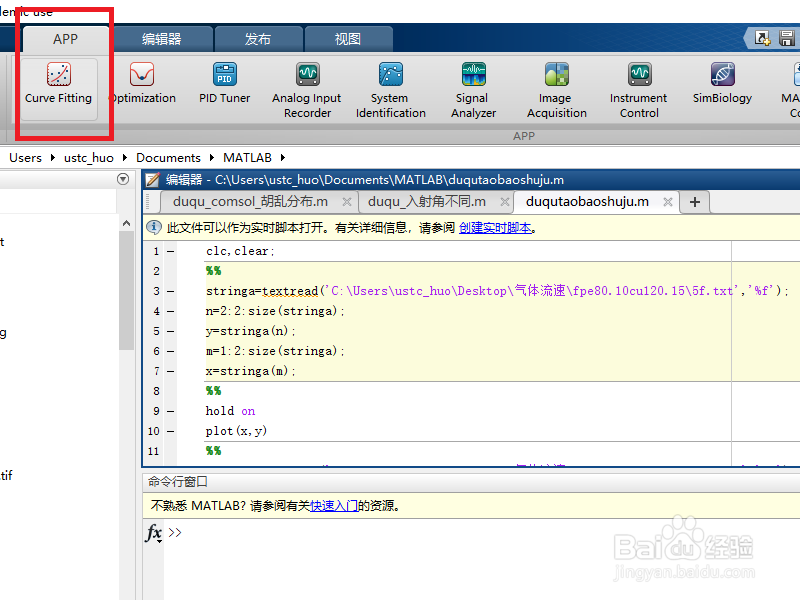
Task: Expand the arrow after Users in path
Action: click(x=53, y=158)
